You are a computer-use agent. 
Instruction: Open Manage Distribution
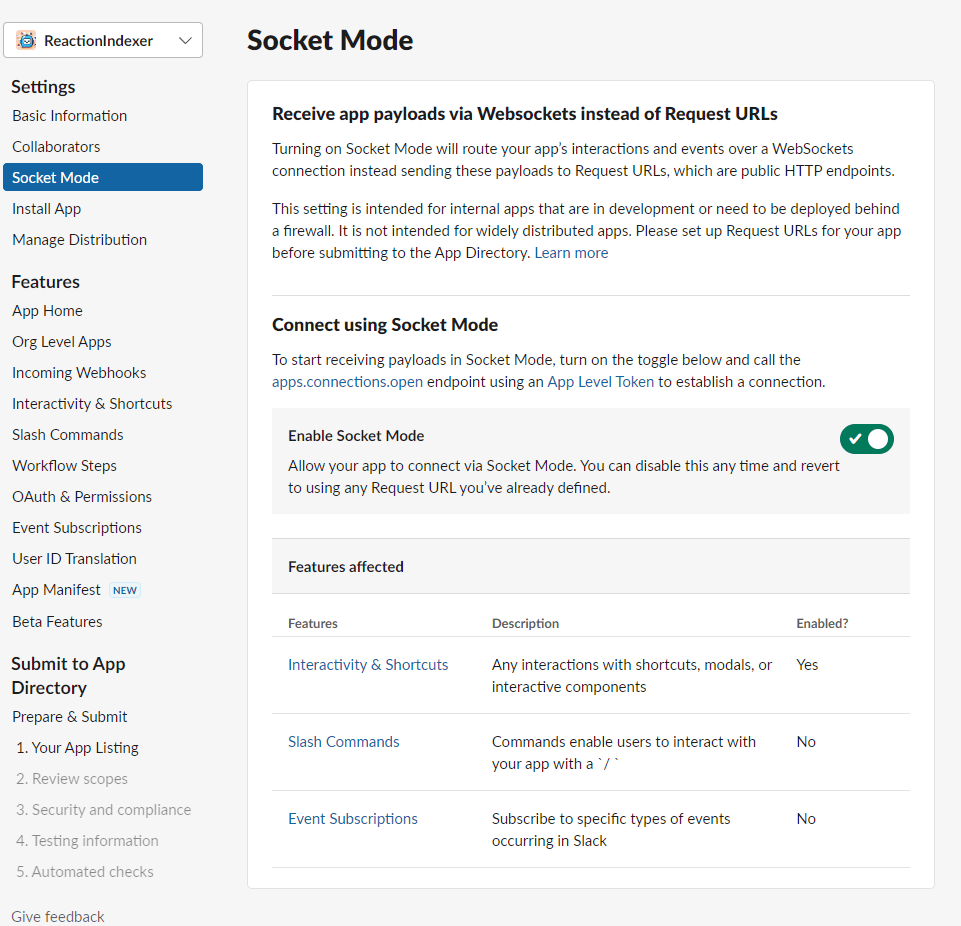[x=80, y=240]
